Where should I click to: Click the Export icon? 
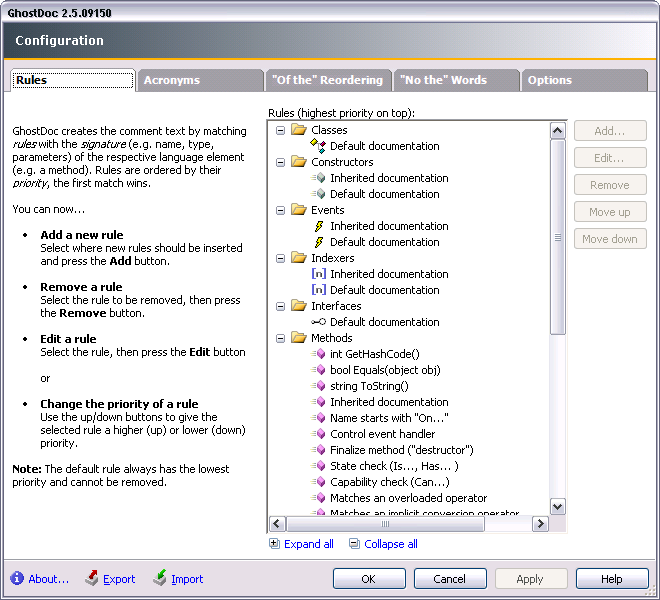point(92,578)
